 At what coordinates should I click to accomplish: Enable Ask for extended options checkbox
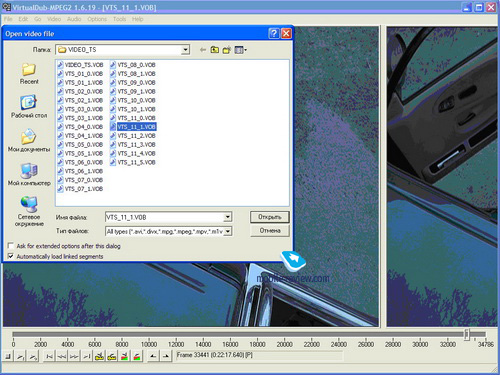click(11, 246)
